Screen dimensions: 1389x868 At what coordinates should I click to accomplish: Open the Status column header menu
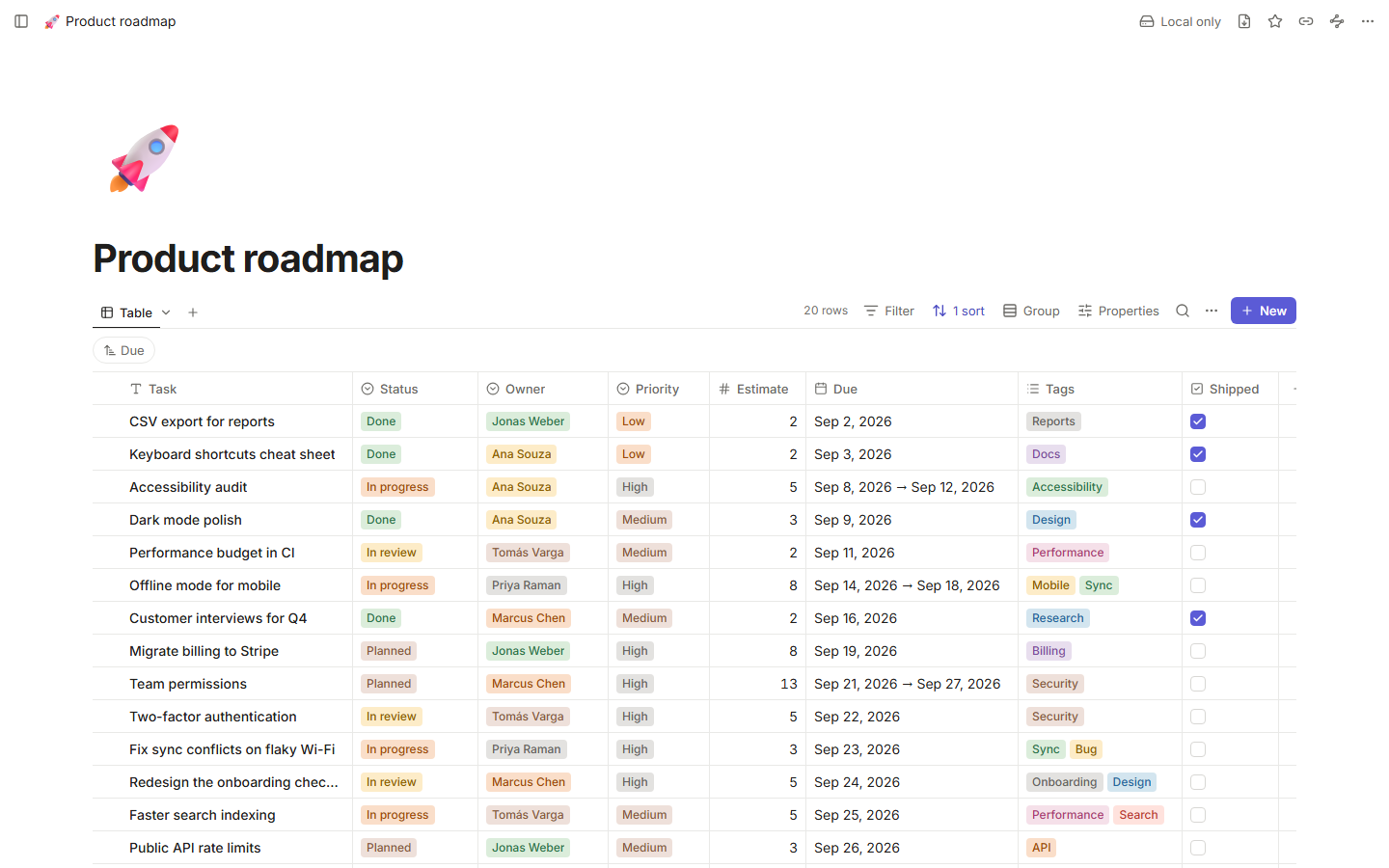point(416,389)
